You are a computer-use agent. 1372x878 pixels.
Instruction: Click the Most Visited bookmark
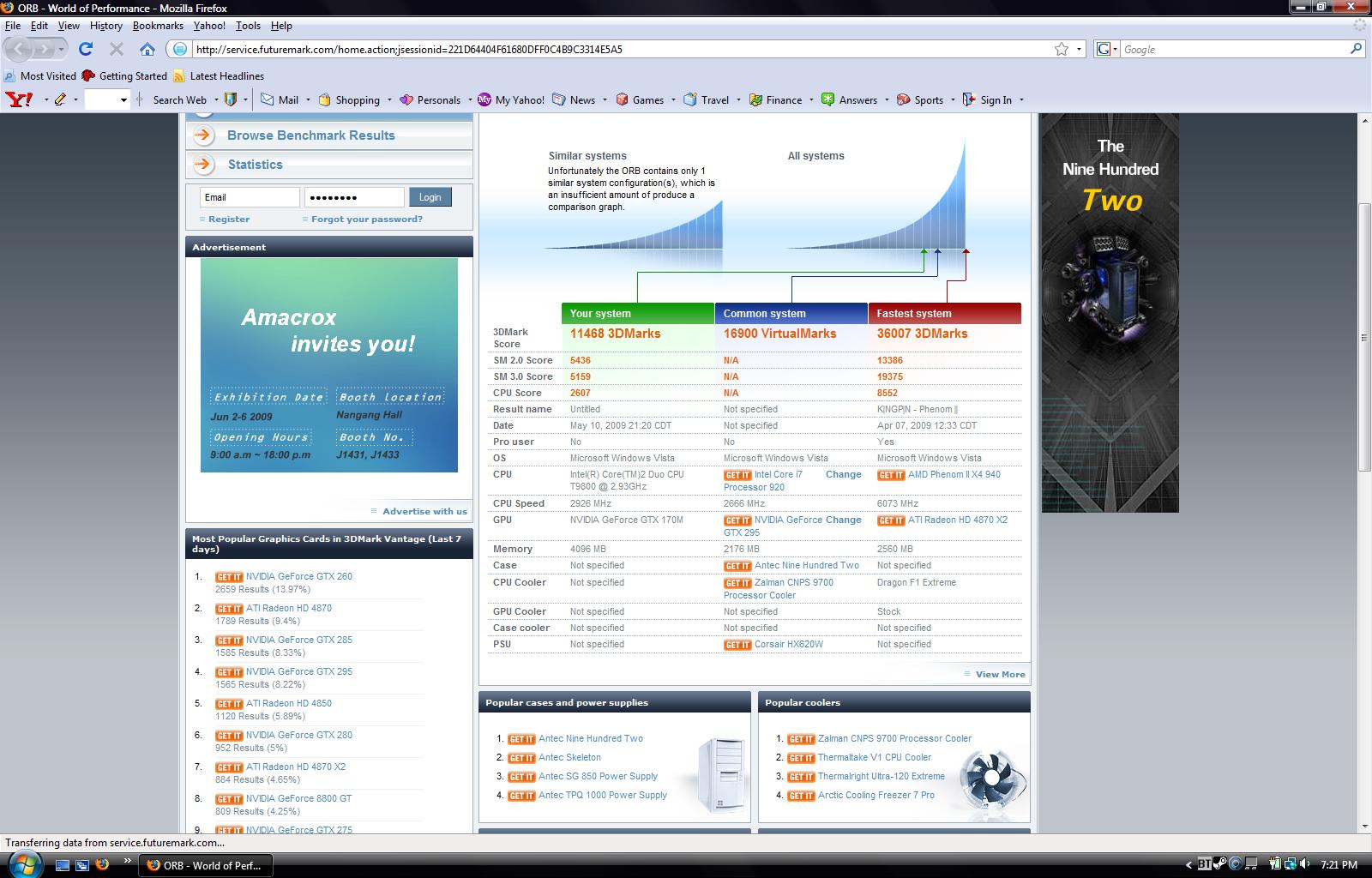coord(40,76)
